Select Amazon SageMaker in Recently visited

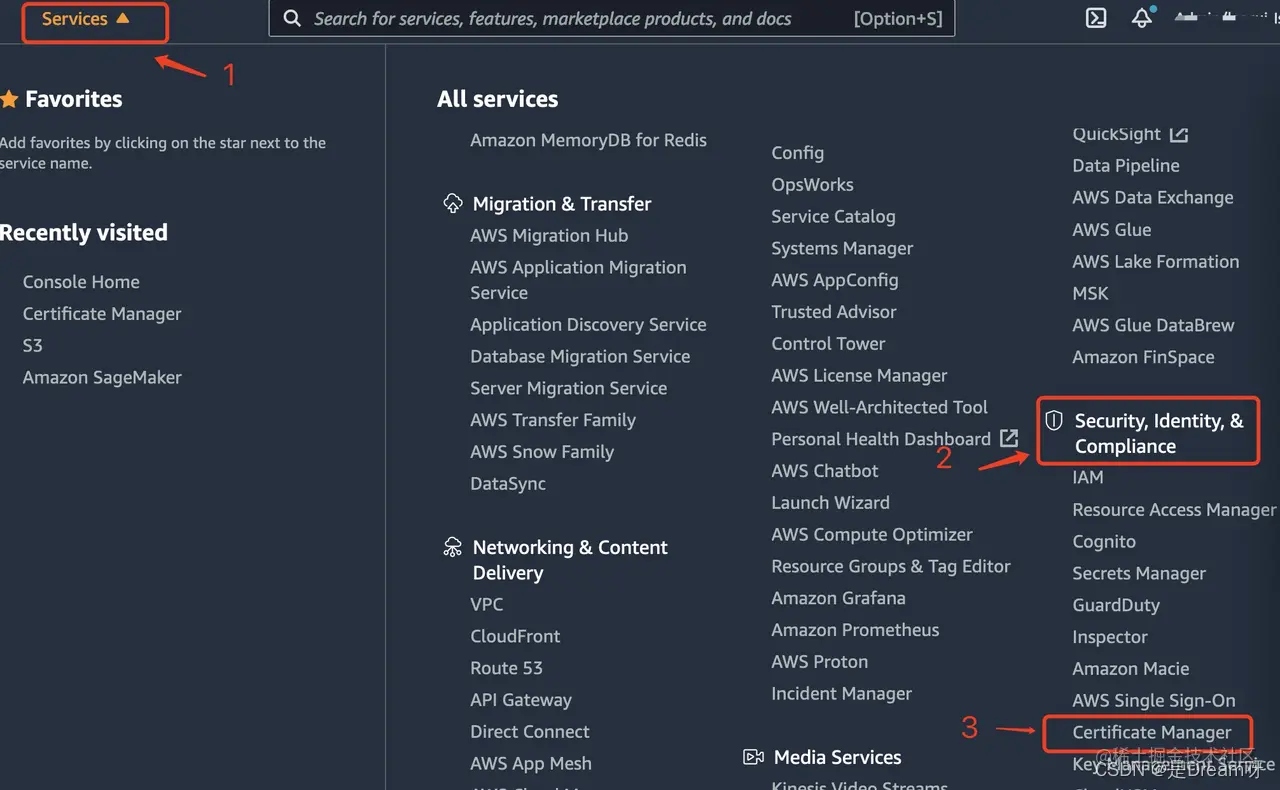[102, 377]
